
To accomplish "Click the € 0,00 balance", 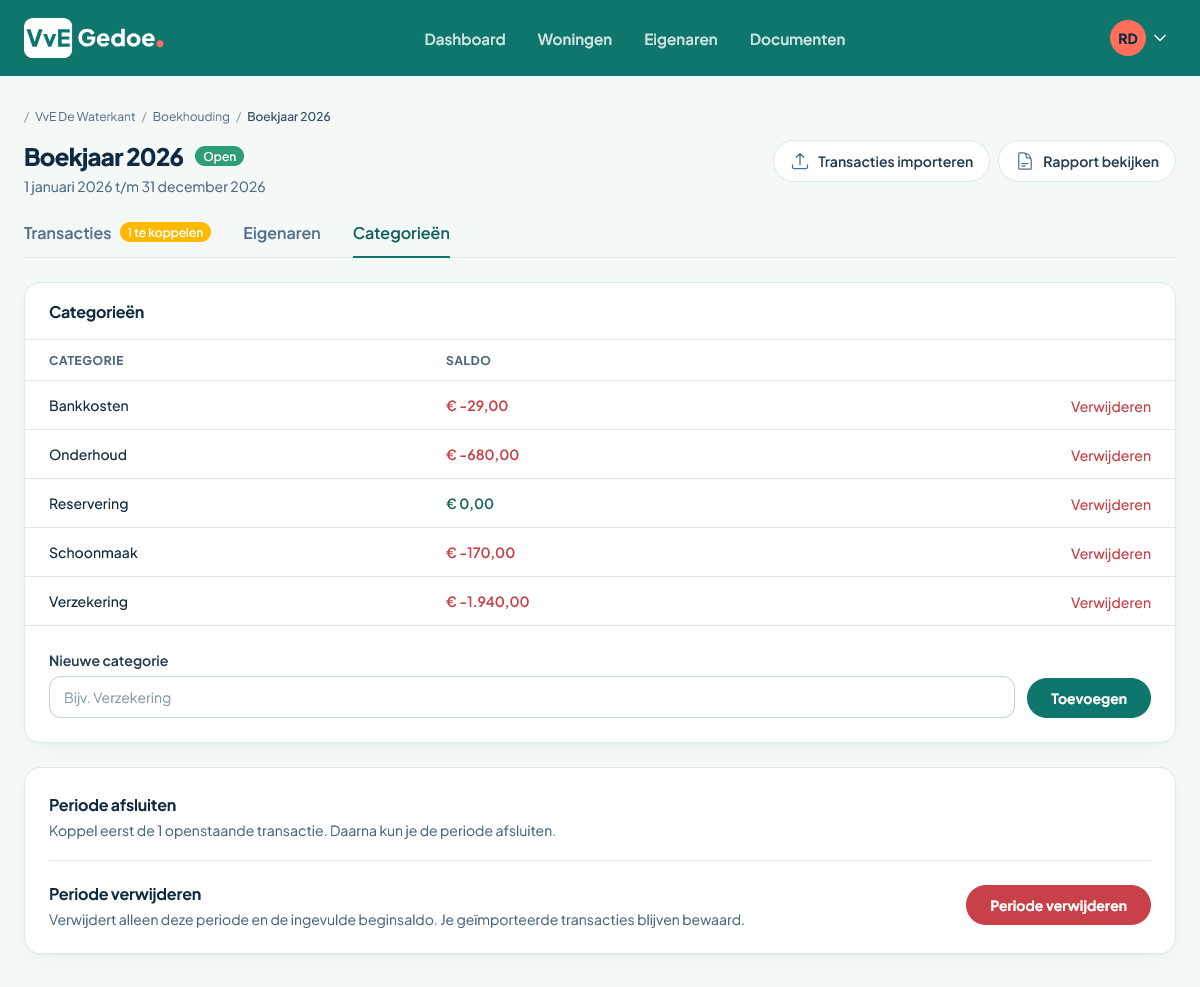I will click(470, 504).
